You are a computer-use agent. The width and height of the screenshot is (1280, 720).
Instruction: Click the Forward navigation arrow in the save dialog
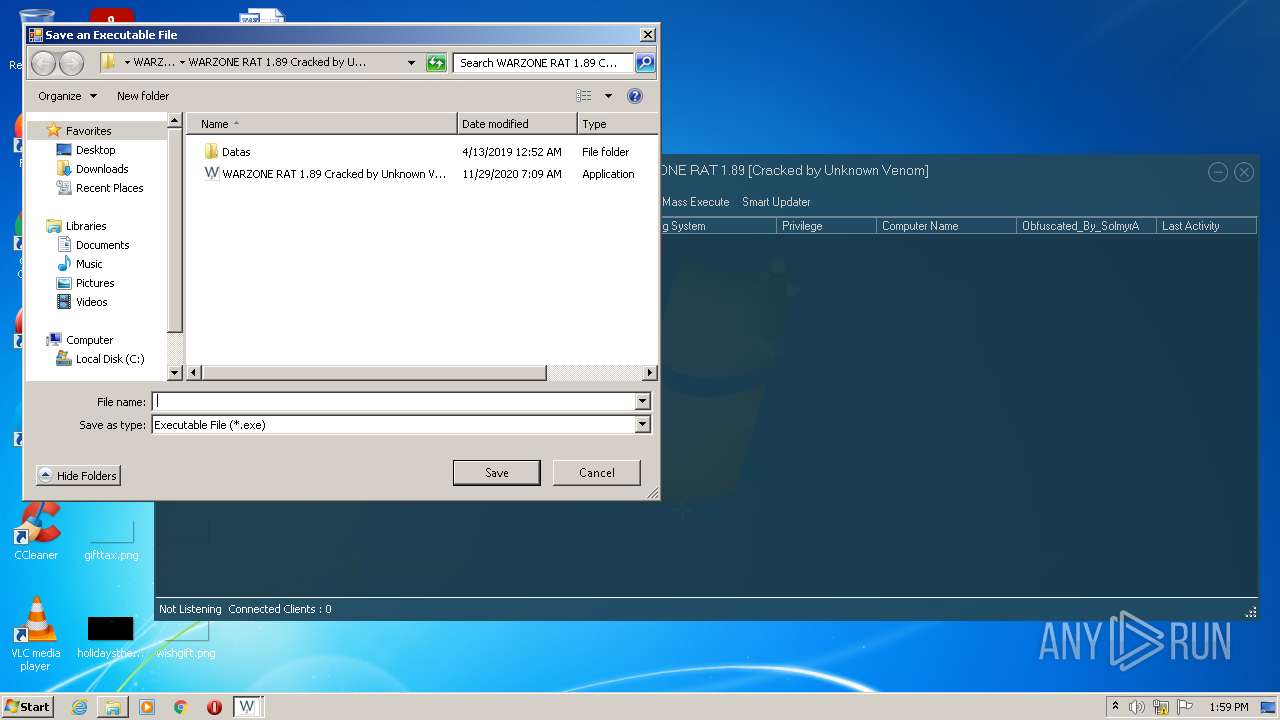click(x=71, y=63)
